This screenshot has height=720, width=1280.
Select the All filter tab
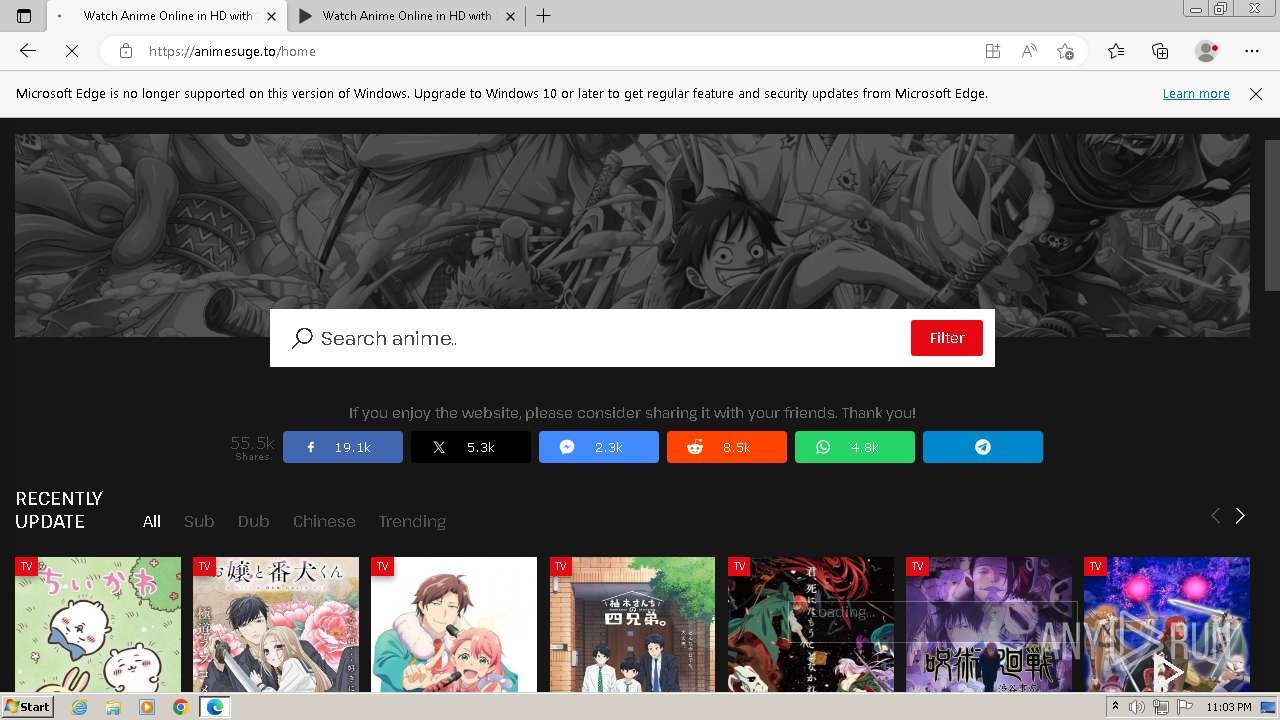click(152, 521)
